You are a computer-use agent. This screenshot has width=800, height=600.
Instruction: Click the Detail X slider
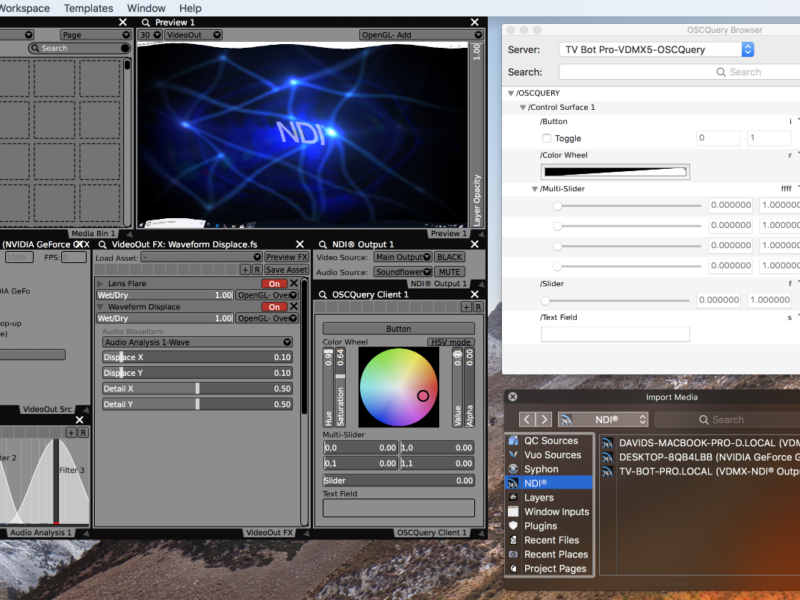point(197,389)
